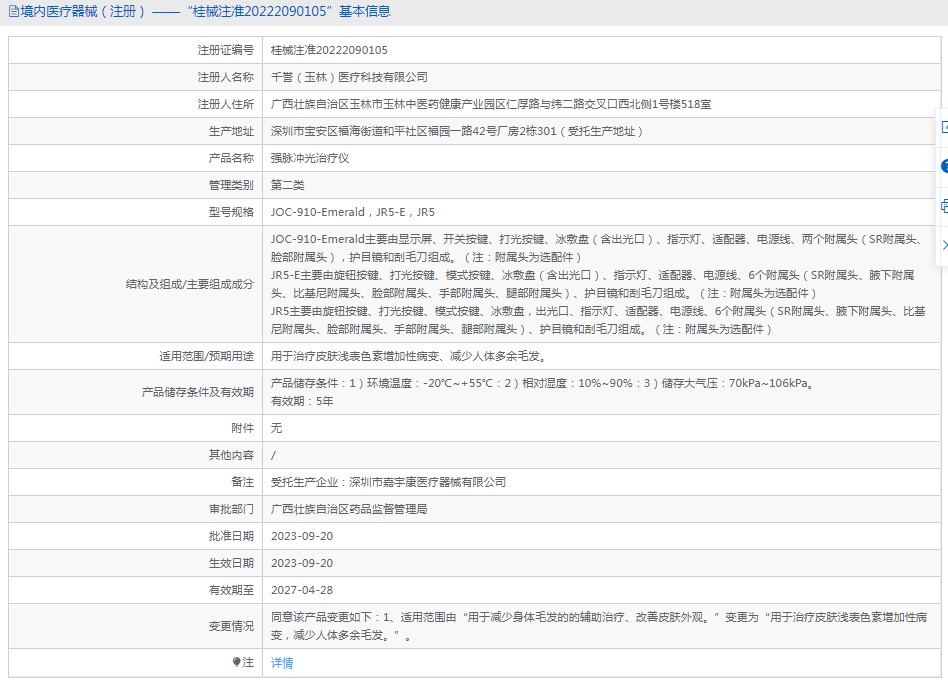Select the intended use text 用于治疗皮肤浅表色素增加性病变
948x683 pixels.
click(x=409, y=356)
